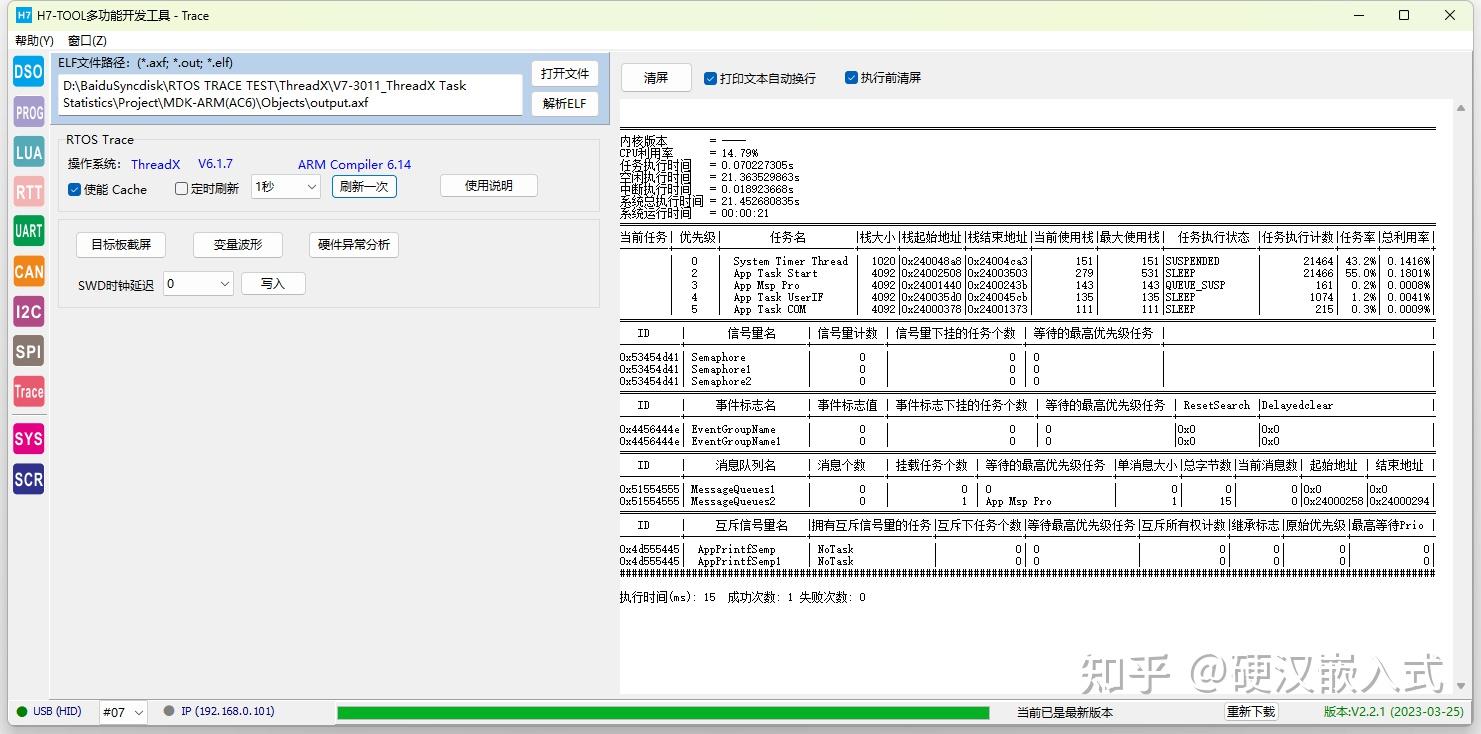Open the UART serial module

(28, 231)
